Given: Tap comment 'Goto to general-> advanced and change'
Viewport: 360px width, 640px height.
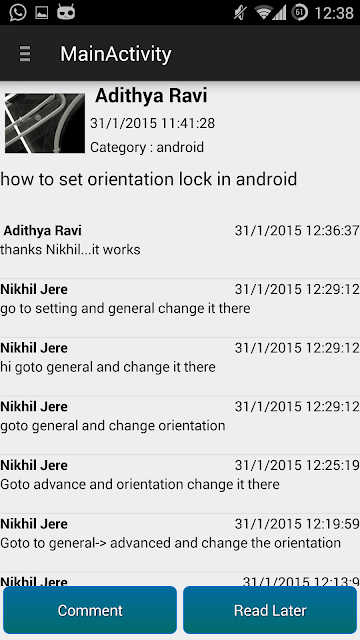Looking at the screenshot, I should 180,533.
